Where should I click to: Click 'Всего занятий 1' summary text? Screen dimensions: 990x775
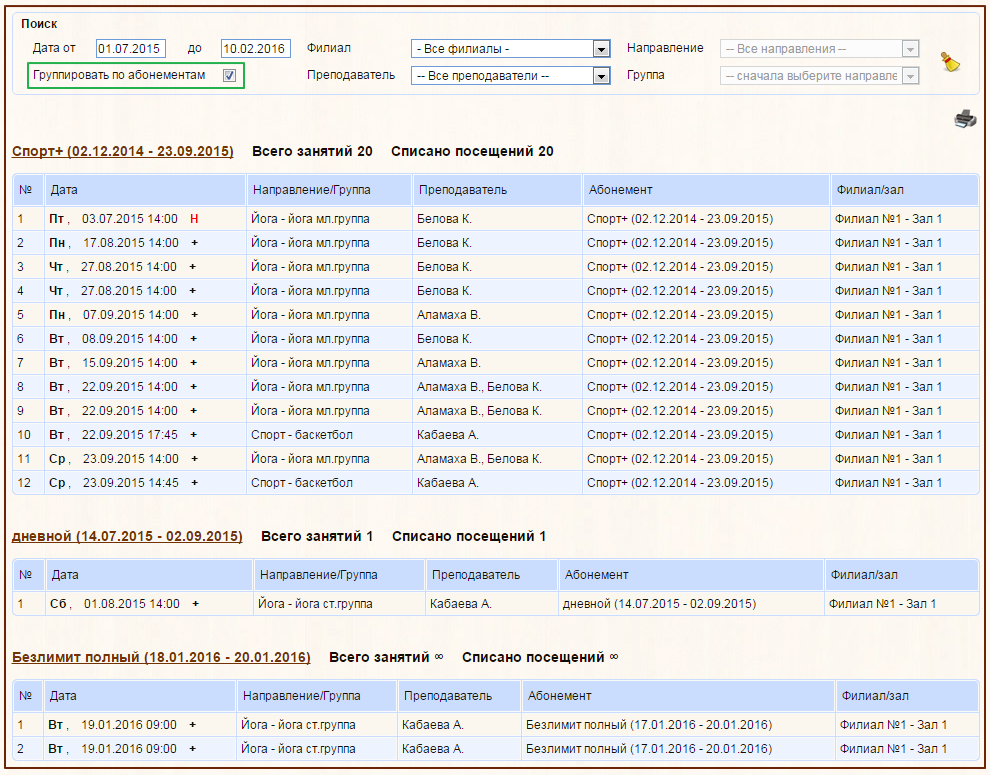(317, 536)
